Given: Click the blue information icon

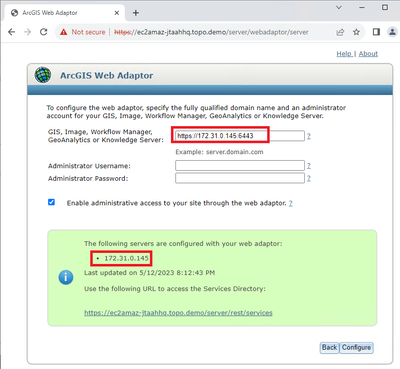Looking at the screenshot, I should pos(66,277).
